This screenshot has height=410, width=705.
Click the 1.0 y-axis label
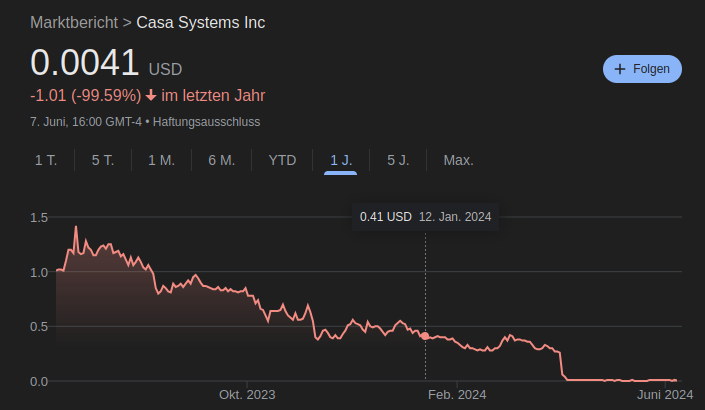[x=39, y=272]
